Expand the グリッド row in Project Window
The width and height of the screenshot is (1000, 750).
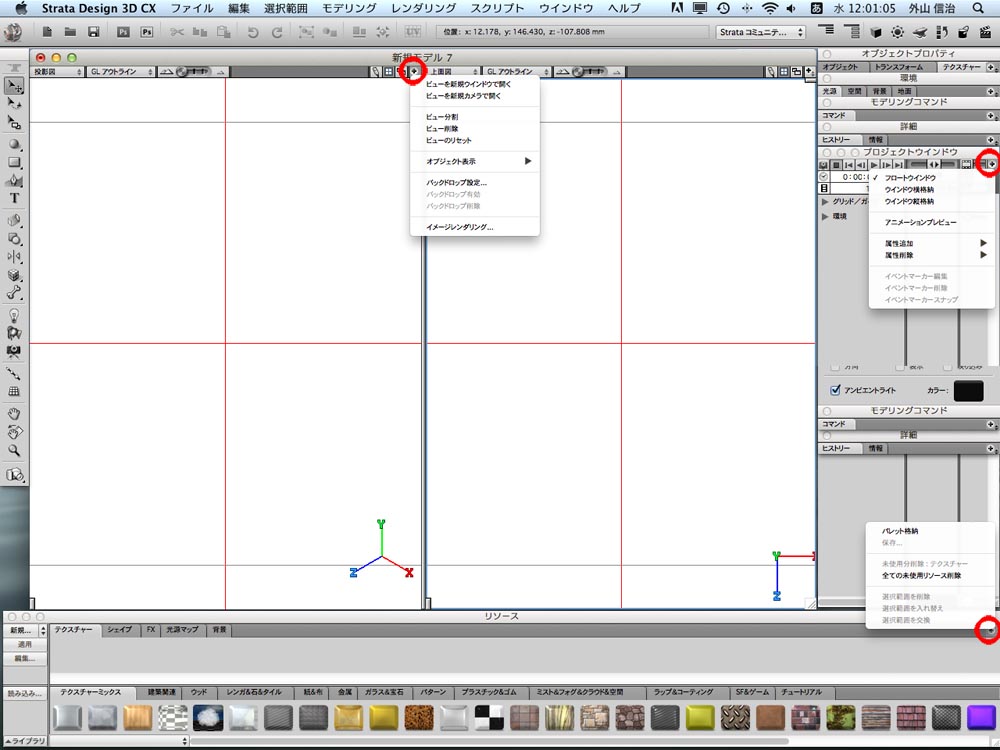pos(825,202)
